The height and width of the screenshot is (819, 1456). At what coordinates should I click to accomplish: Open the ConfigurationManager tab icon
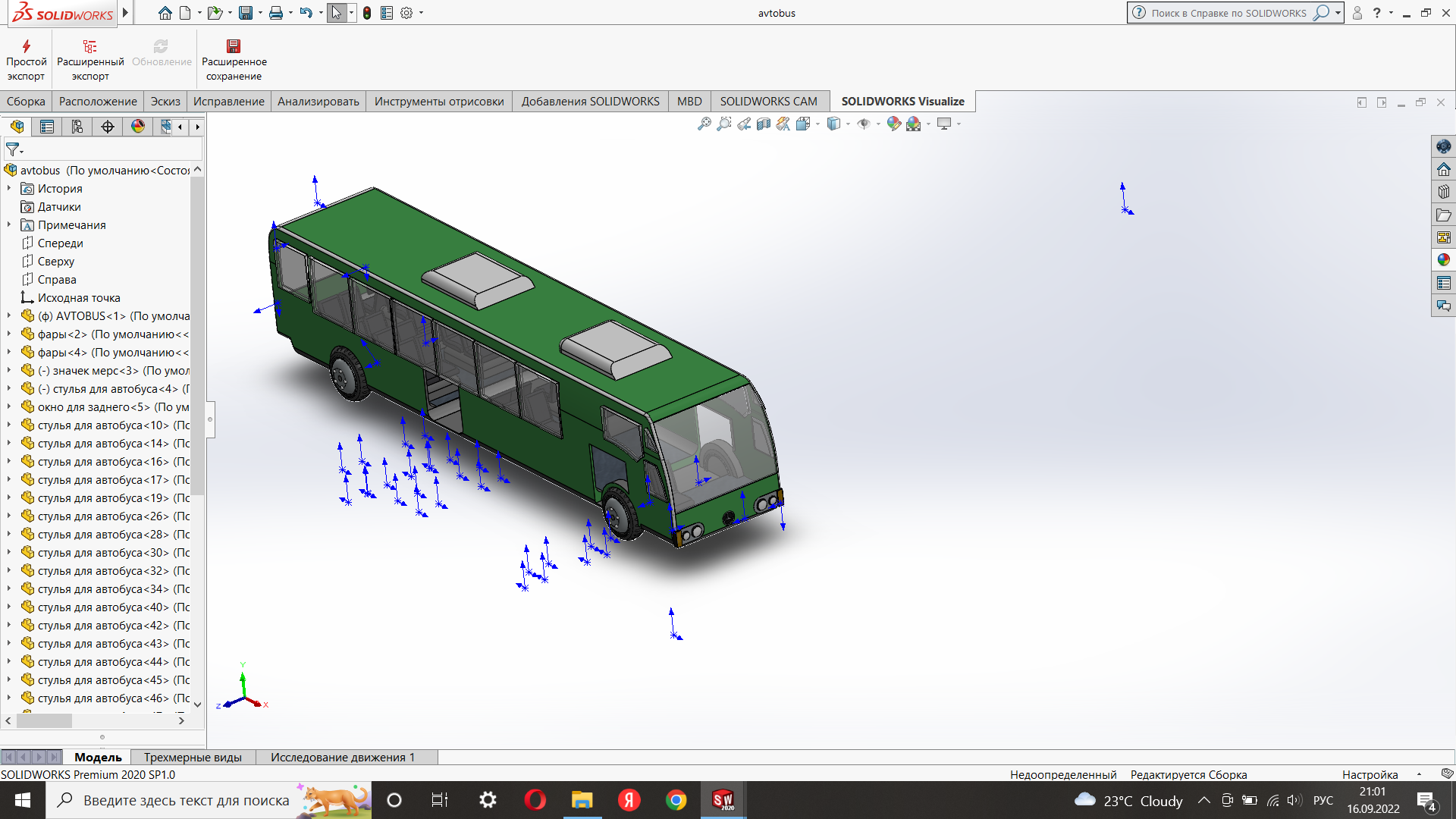click(x=77, y=127)
